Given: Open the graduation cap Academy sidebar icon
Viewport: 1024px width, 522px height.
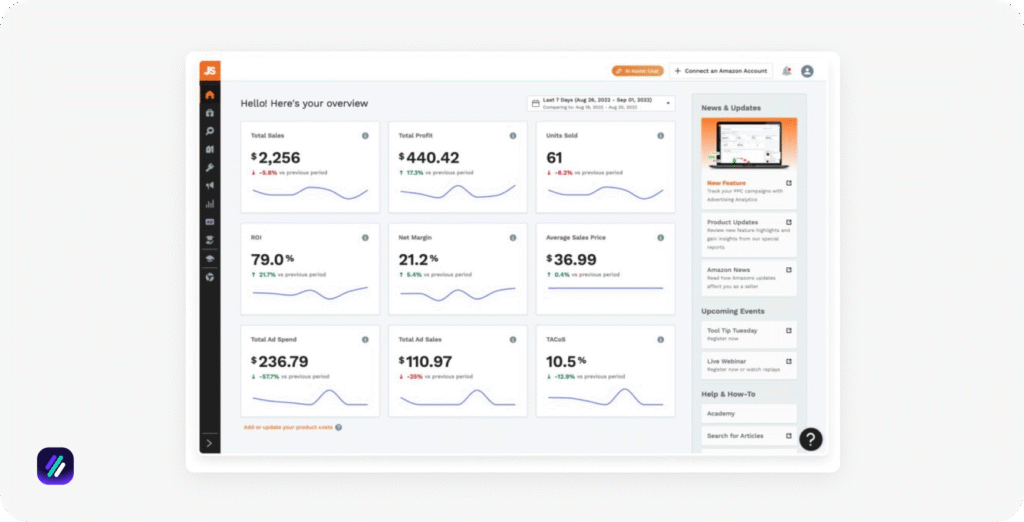Looking at the screenshot, I should tap(210, 258).
